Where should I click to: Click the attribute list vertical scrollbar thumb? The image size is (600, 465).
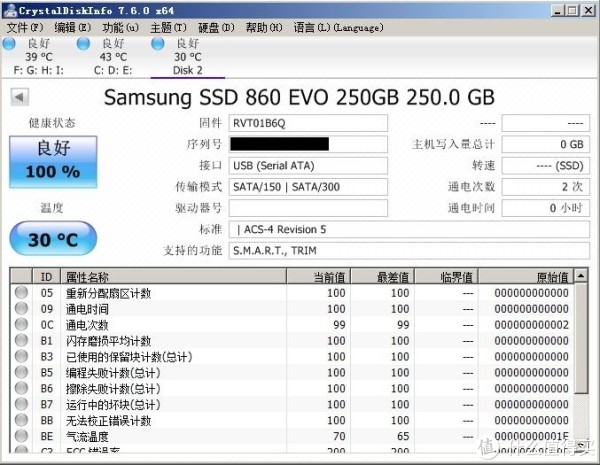[x=581, y=338]
